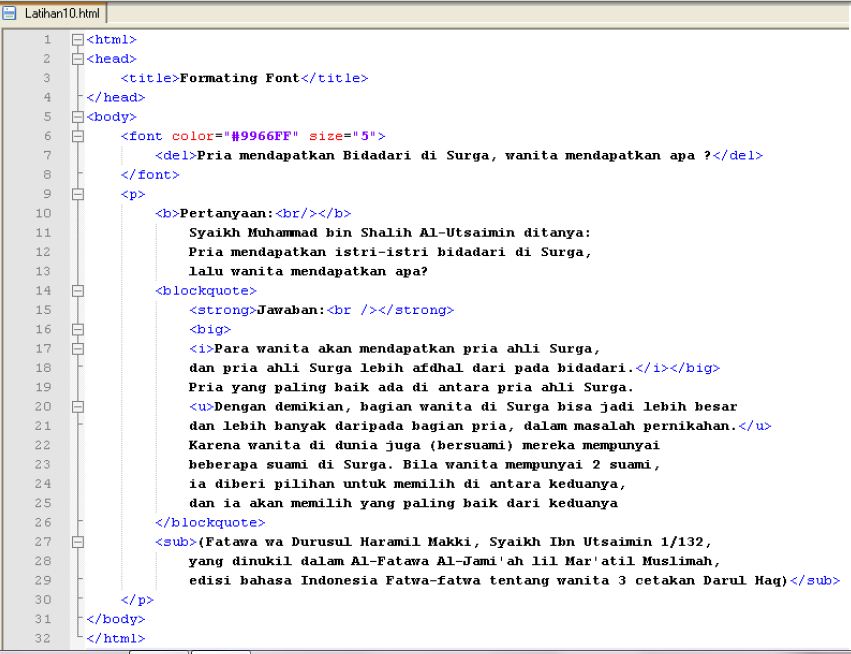
Task: Click the closing </p> tag on line 30
Action: [137, 600]
